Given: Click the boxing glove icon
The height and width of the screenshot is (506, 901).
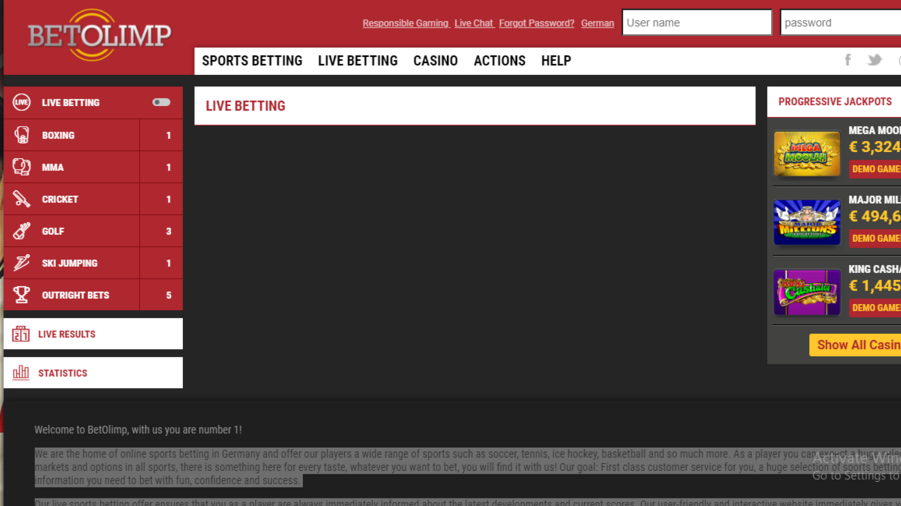Looking at the screenshot, I should click(x=21, y=135).
